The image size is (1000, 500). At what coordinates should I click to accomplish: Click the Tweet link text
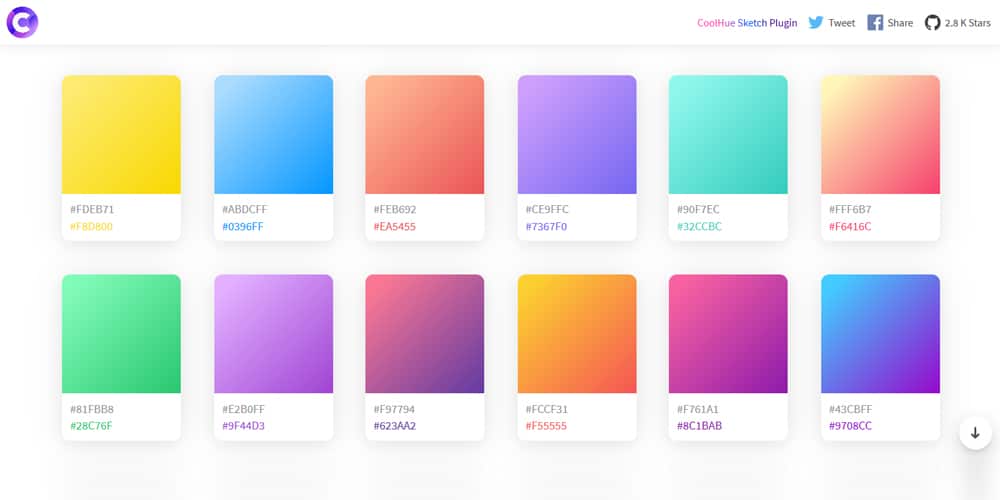[x=841, y=23]
